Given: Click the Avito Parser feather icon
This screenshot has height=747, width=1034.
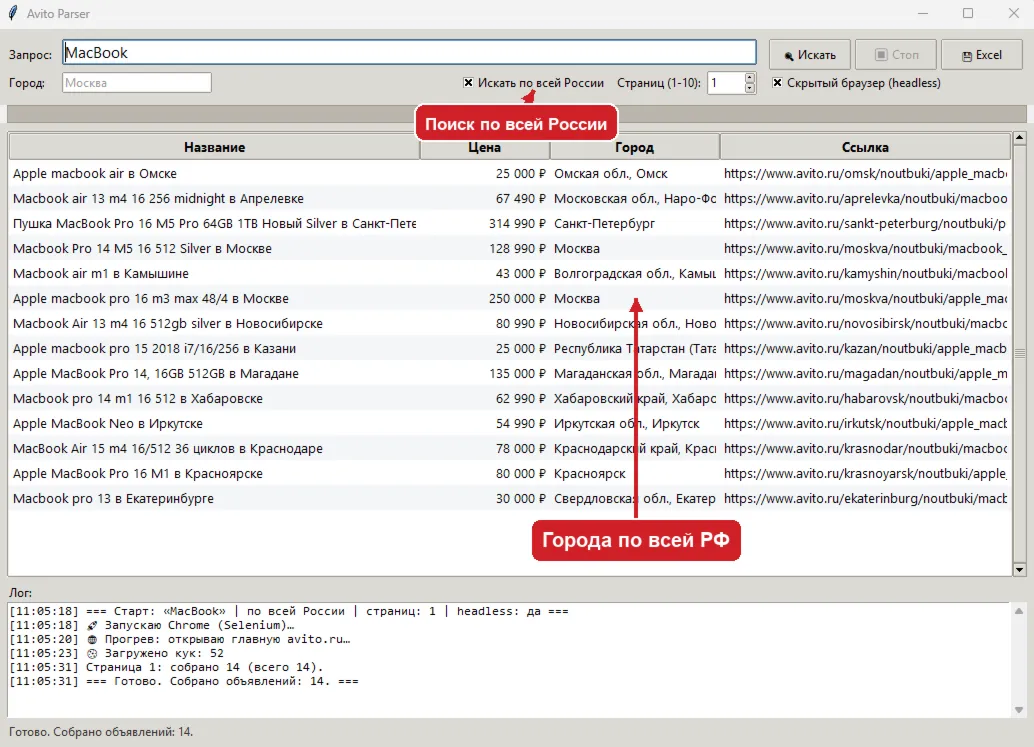Looking at the screenshot, I should pos(13,13).
